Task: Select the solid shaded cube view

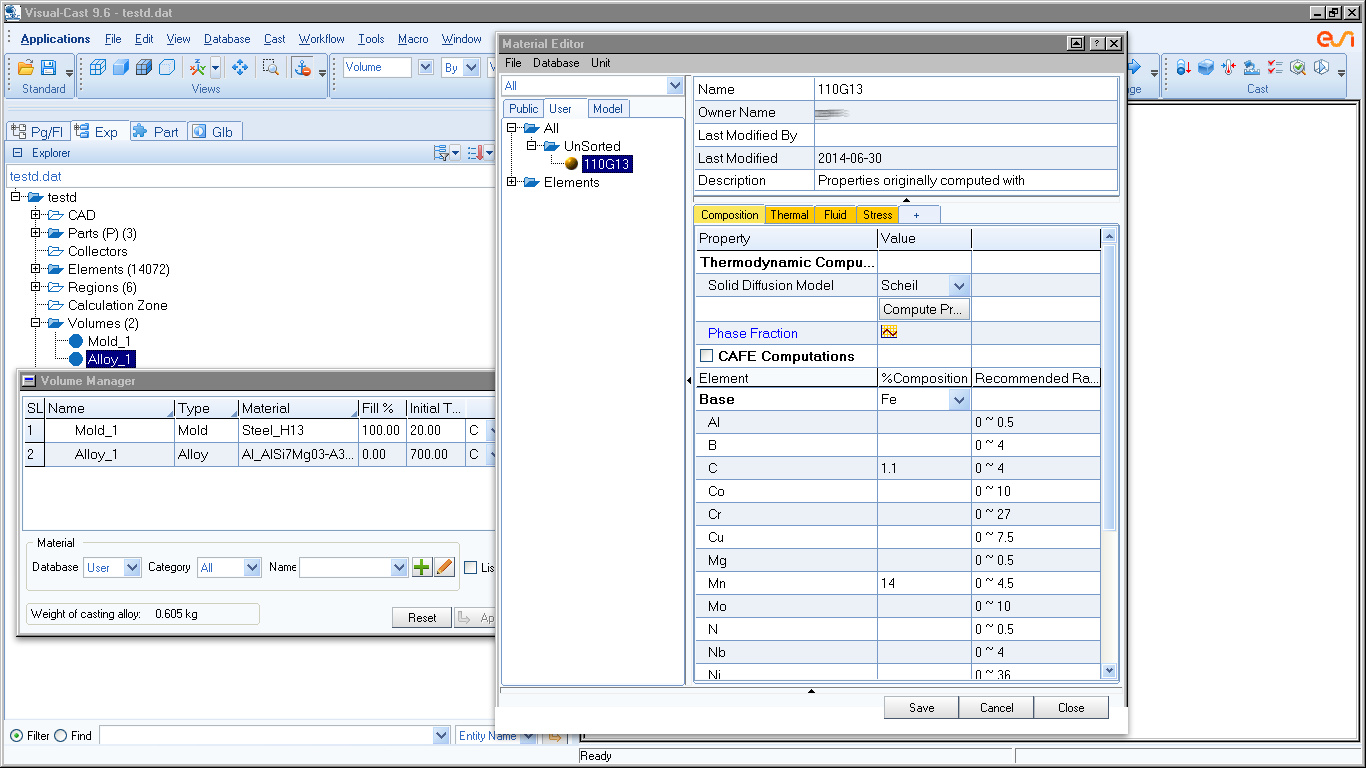Action: 121,67
